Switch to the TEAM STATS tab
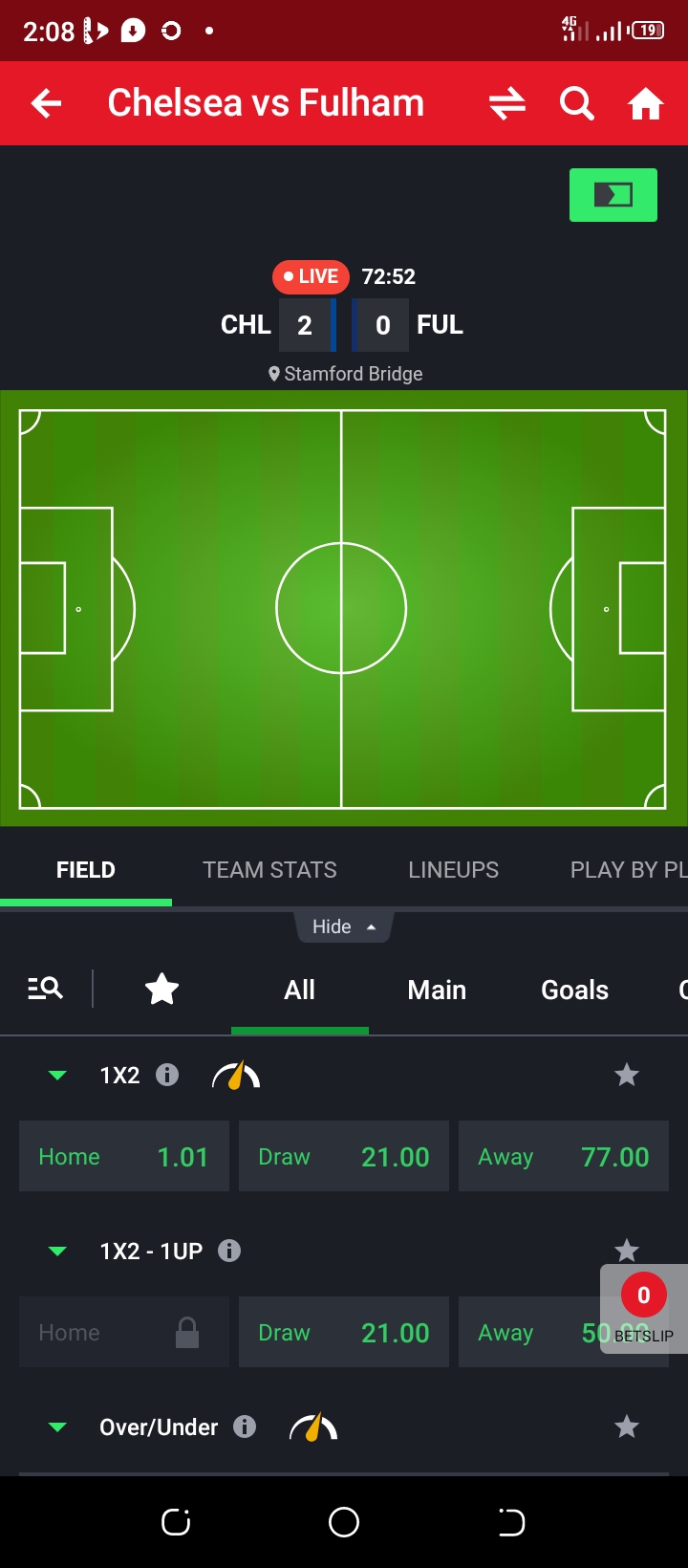Screen dimensions: 688x1568 [x=269, y=870]
